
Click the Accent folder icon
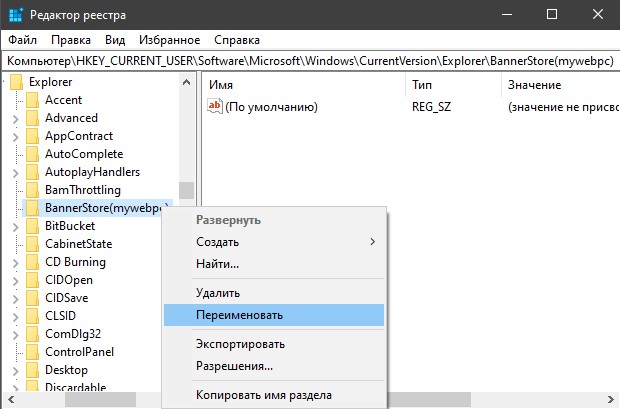[32, 100]
